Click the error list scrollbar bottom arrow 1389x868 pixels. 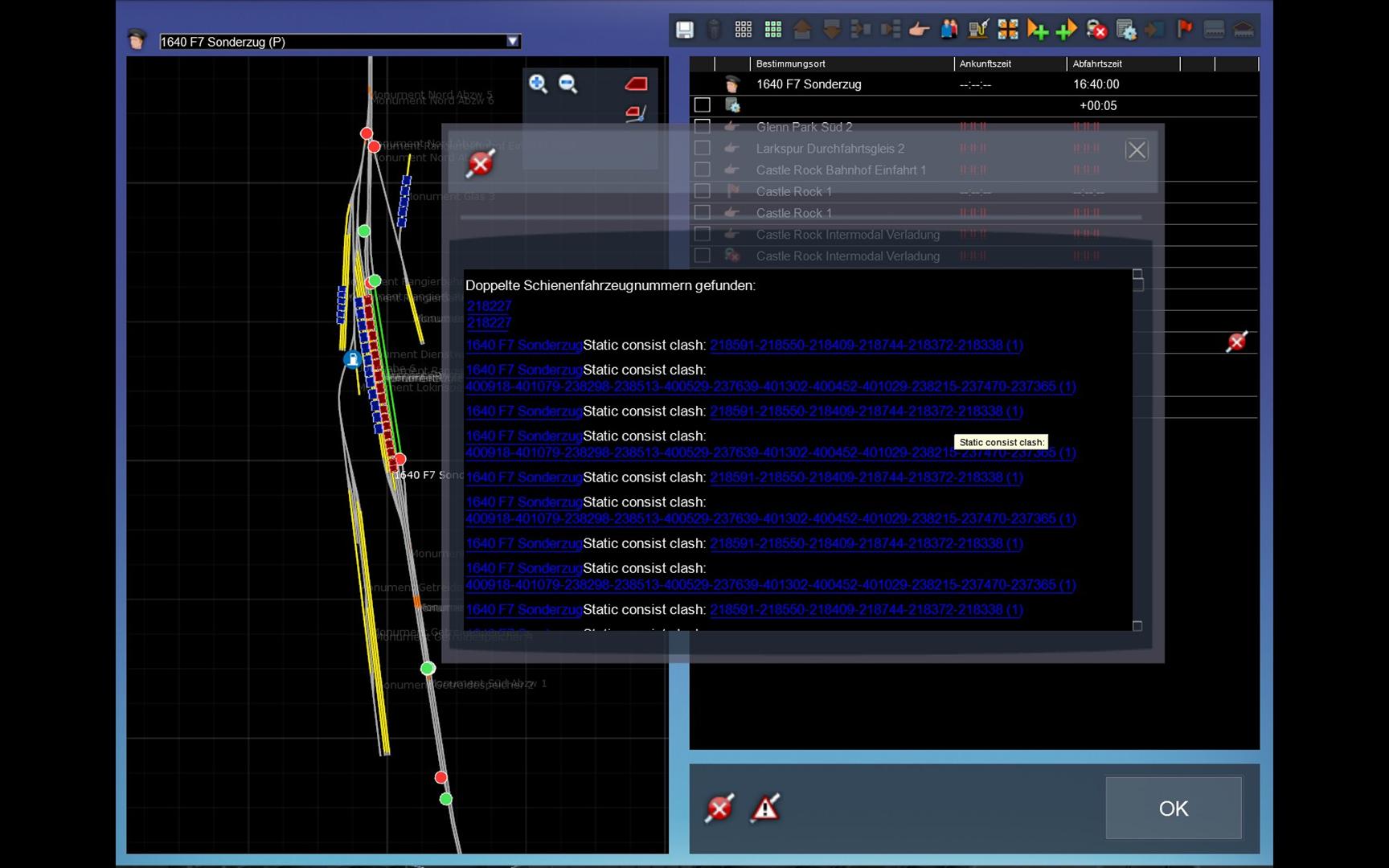click(x=1137, y=625)
